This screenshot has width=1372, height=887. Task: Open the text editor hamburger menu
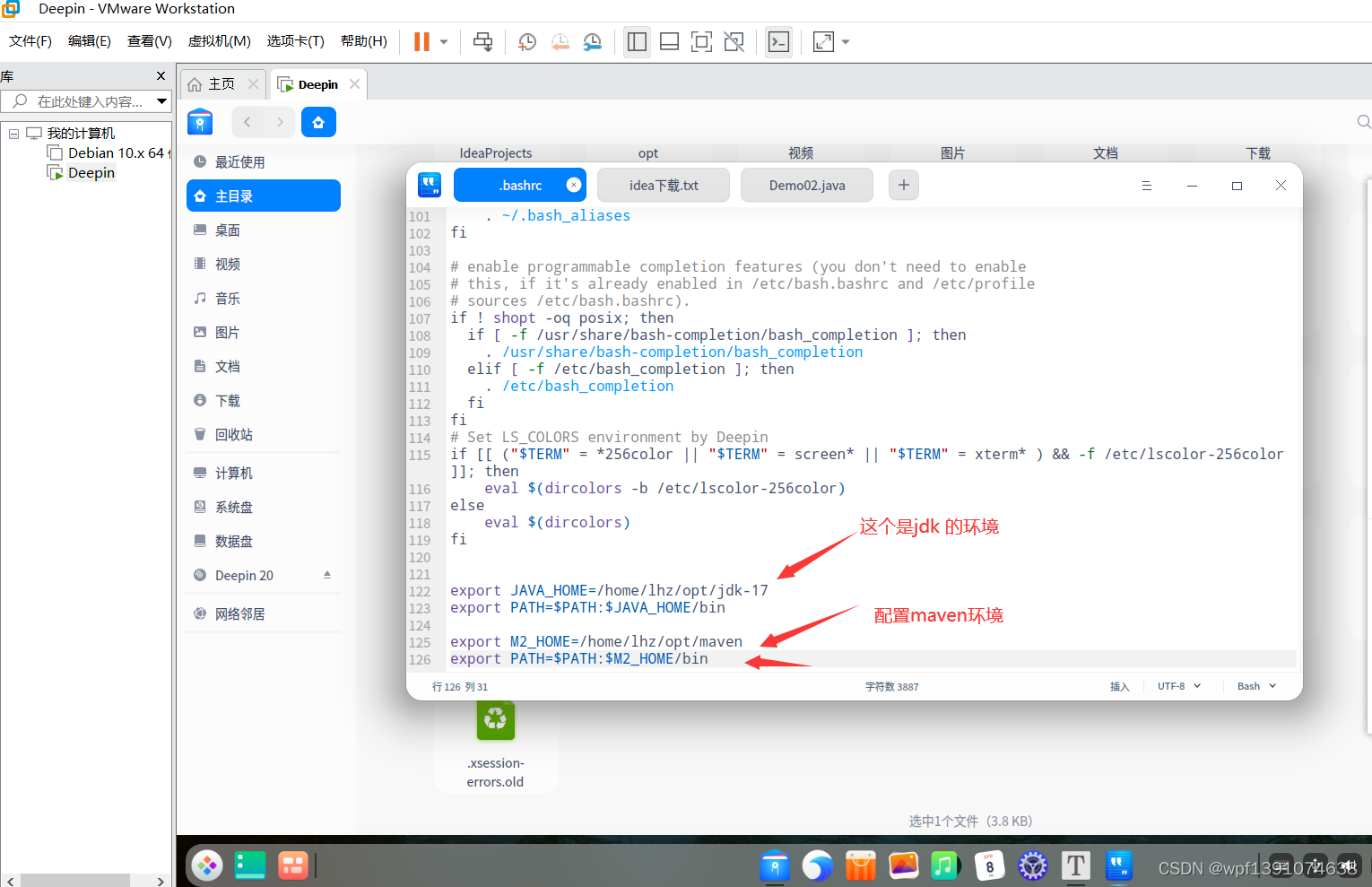[1146, 186]
